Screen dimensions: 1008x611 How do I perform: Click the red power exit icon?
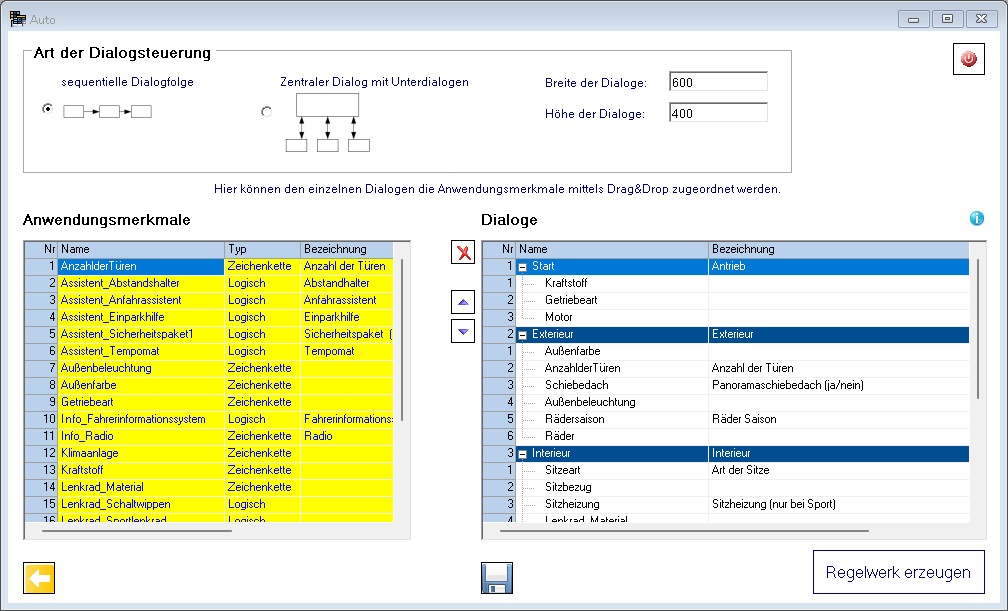click(x=968, y=60)
